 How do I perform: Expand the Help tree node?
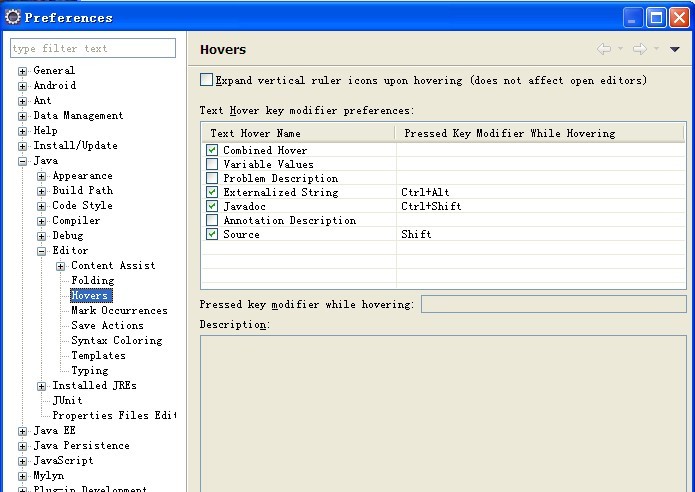[22, 131]
